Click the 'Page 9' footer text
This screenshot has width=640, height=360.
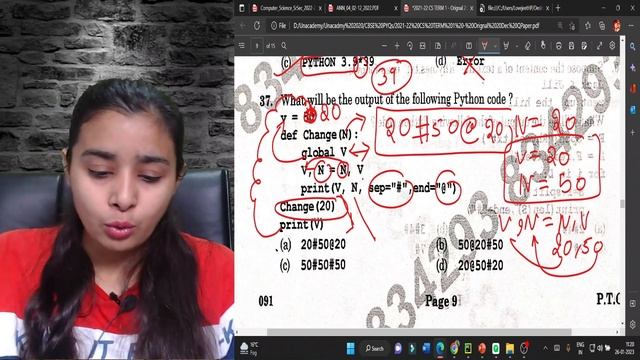[442, 301]
